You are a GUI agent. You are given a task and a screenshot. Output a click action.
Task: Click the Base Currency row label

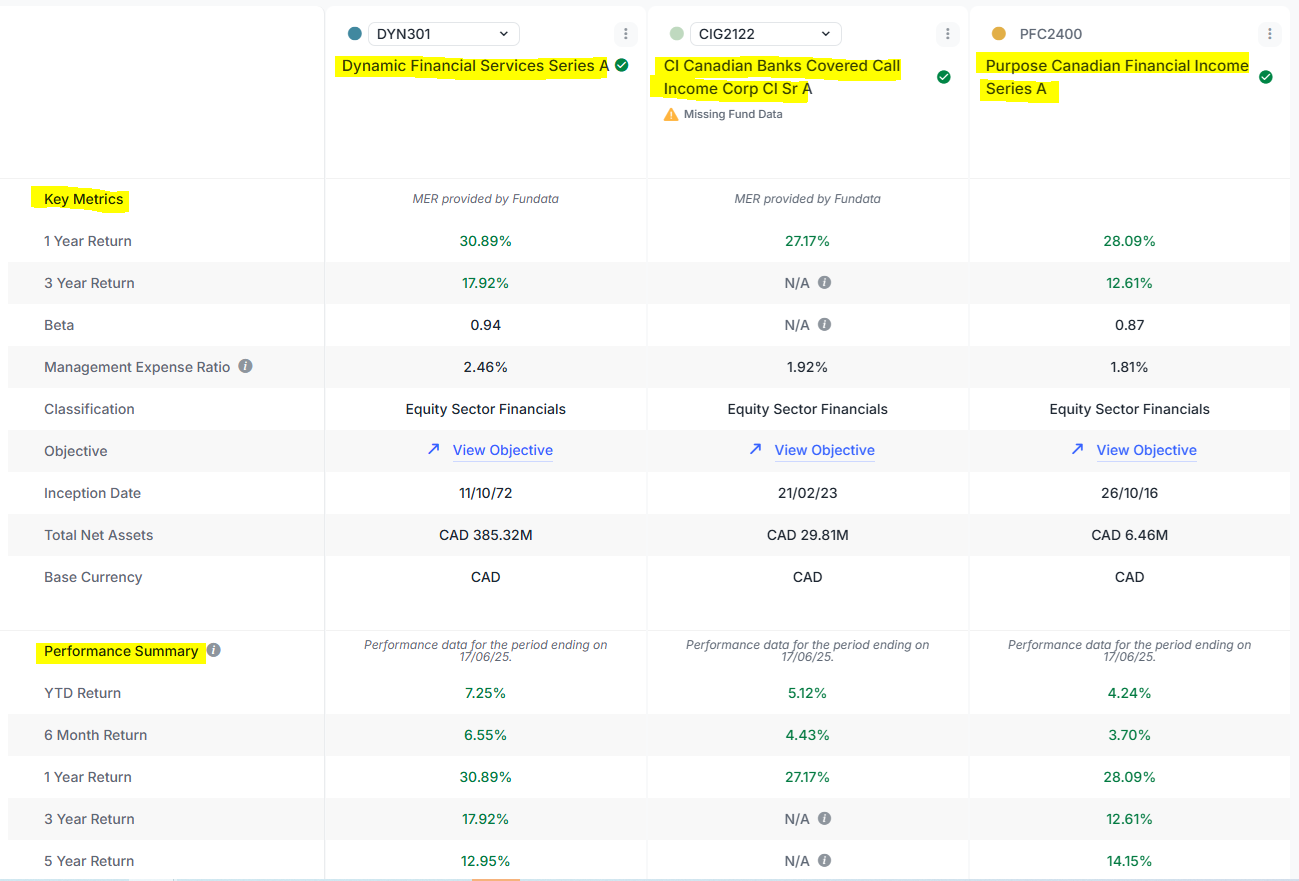tap(93, 577)
